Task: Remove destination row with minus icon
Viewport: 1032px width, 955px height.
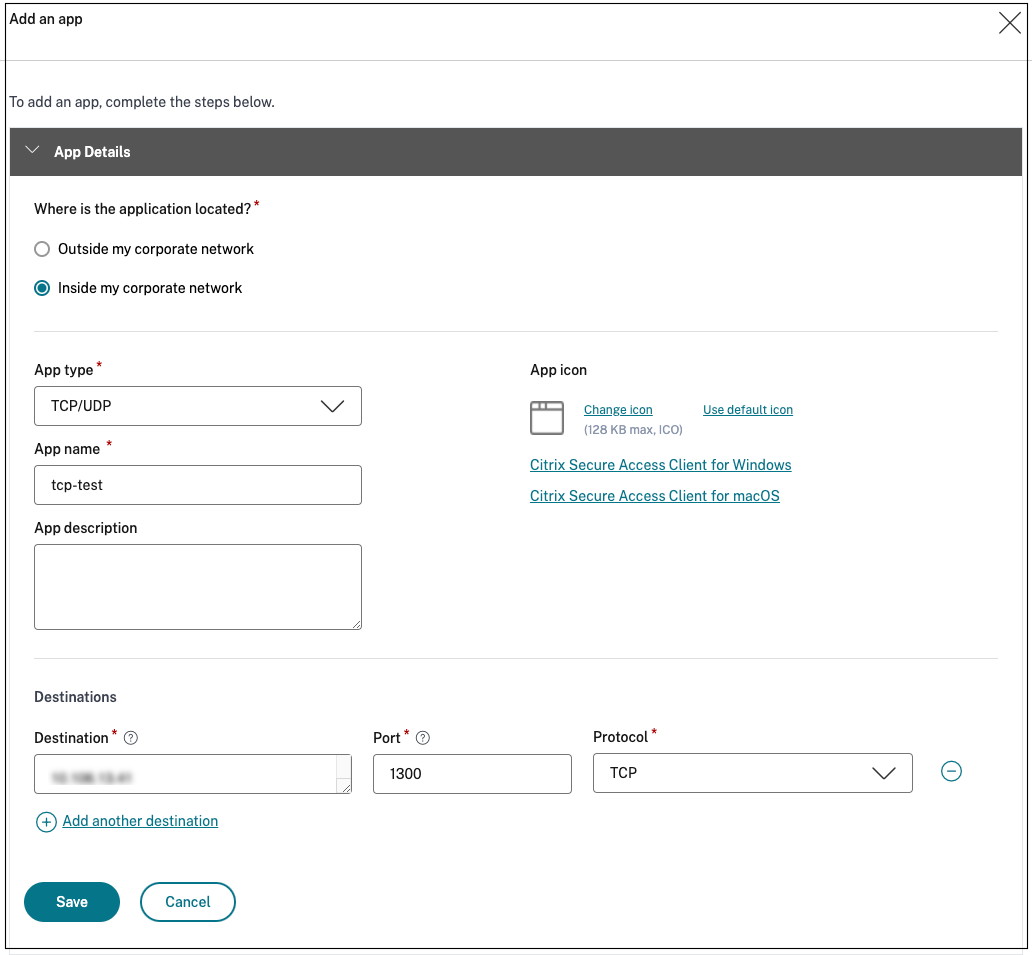Action: tap(952, 771)
